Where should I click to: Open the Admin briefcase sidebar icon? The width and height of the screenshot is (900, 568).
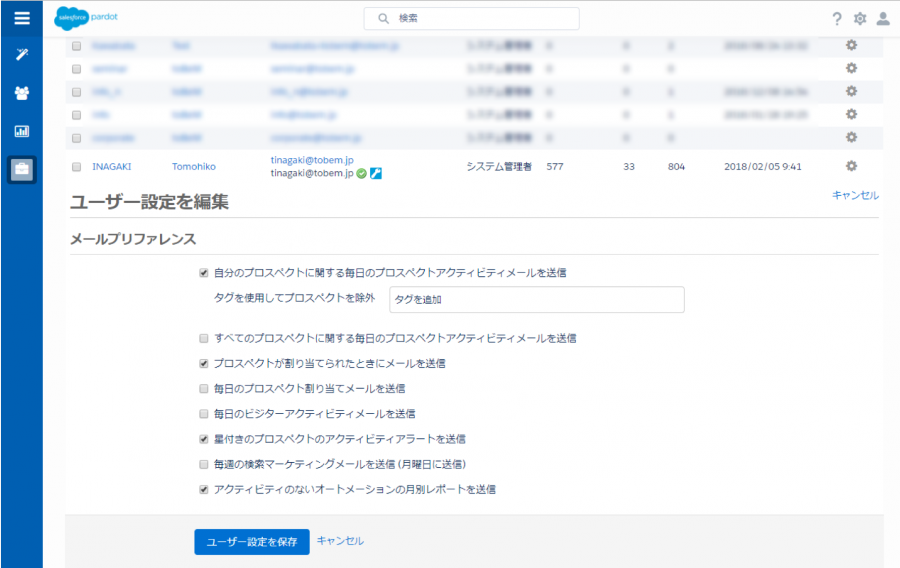[x=21, y=169]
